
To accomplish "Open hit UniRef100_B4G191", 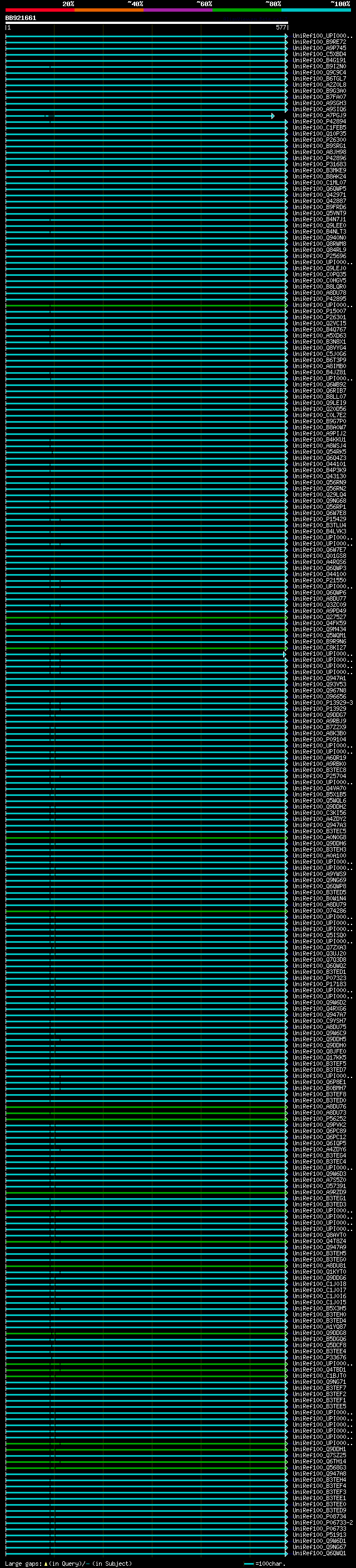I will (x=319, y=60).
